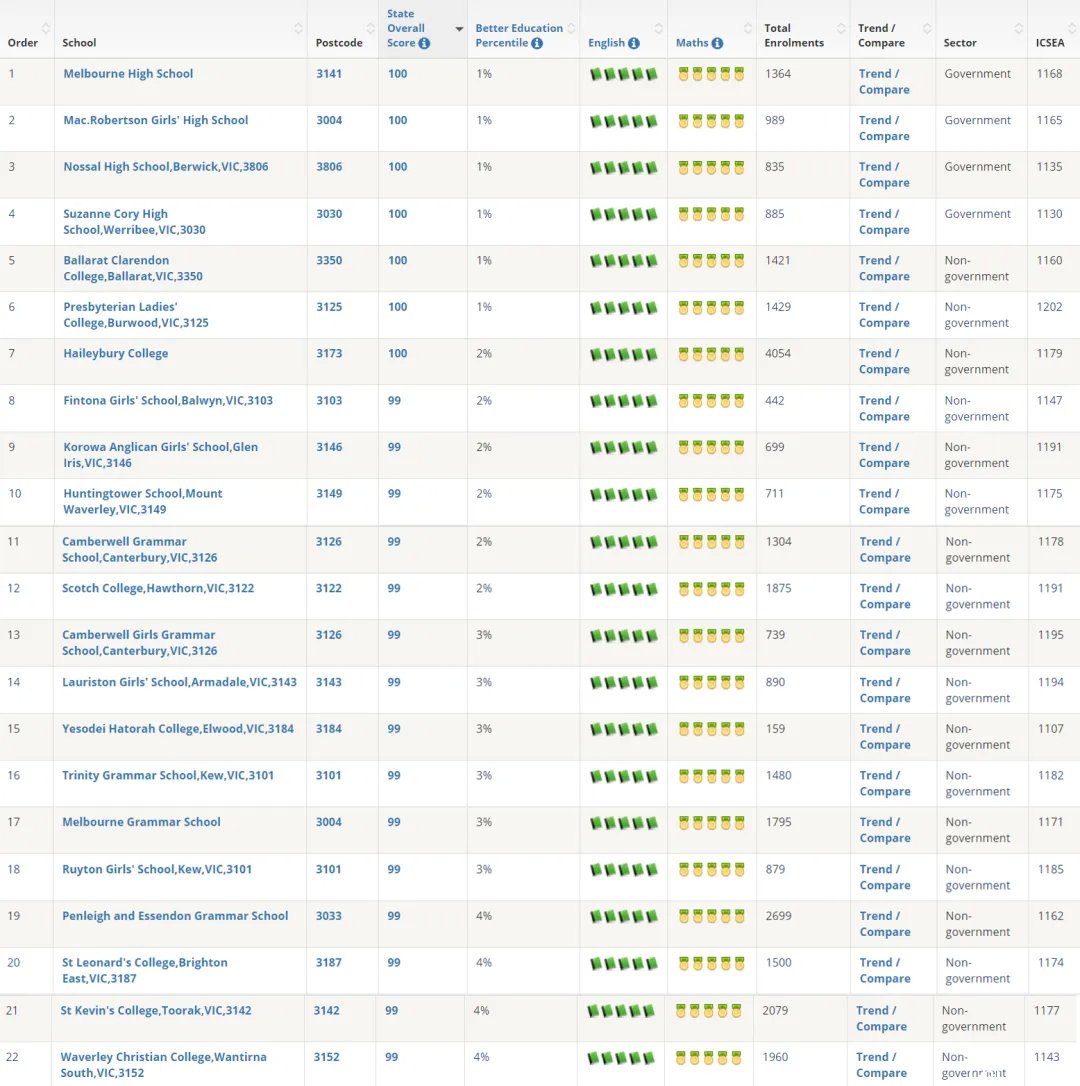Open Huntingtower School link
Viewport: 1080px width, 1086px height.
tap(143, 501)
